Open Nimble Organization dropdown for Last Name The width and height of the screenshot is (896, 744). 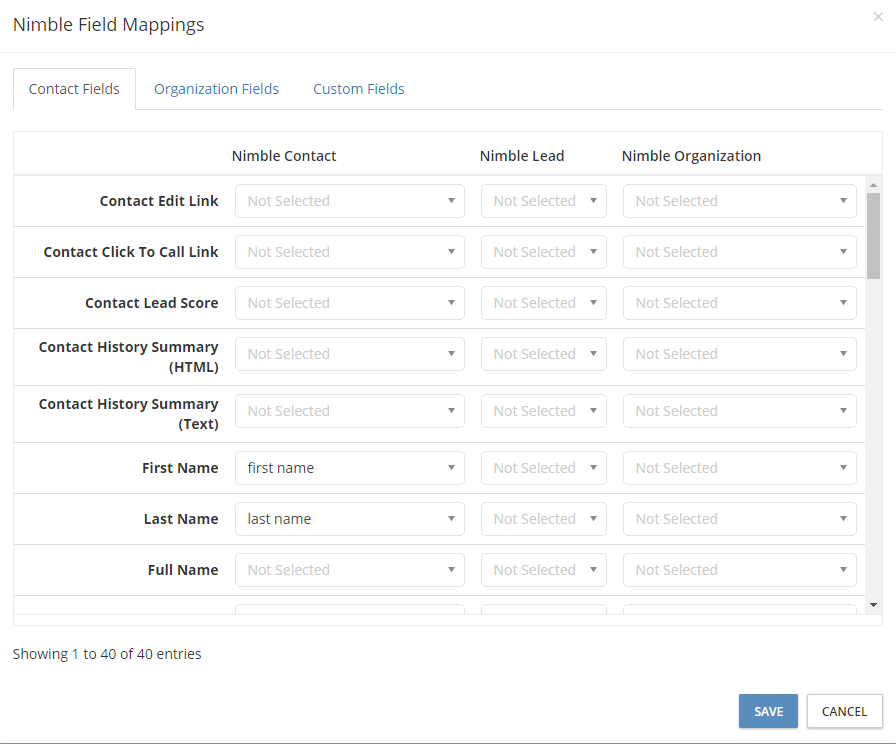[740, 519]
